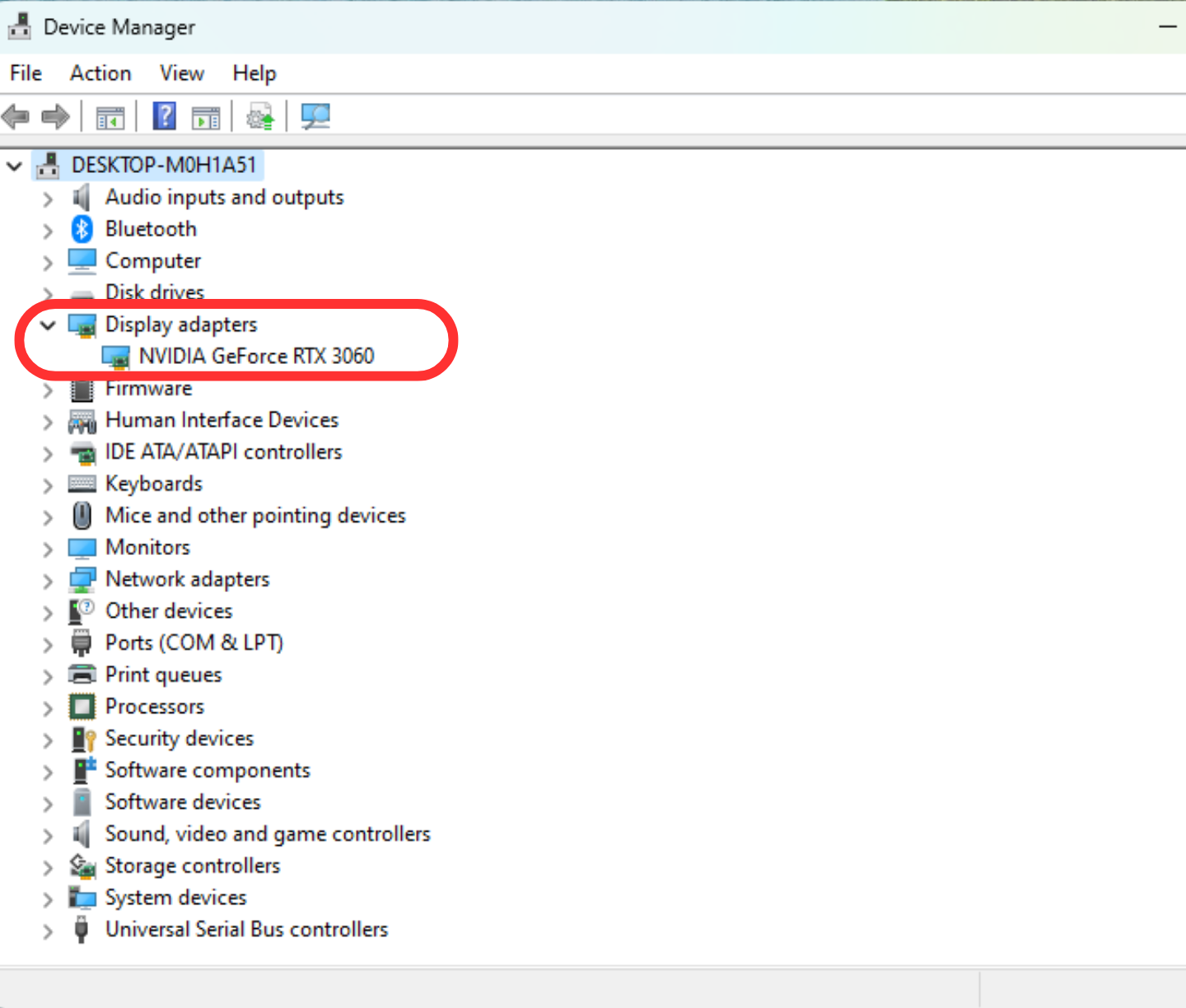This screenshot has width=1186, height=1008.
Task: Select the Software components puzzle icon
Action: click(84, 770)
